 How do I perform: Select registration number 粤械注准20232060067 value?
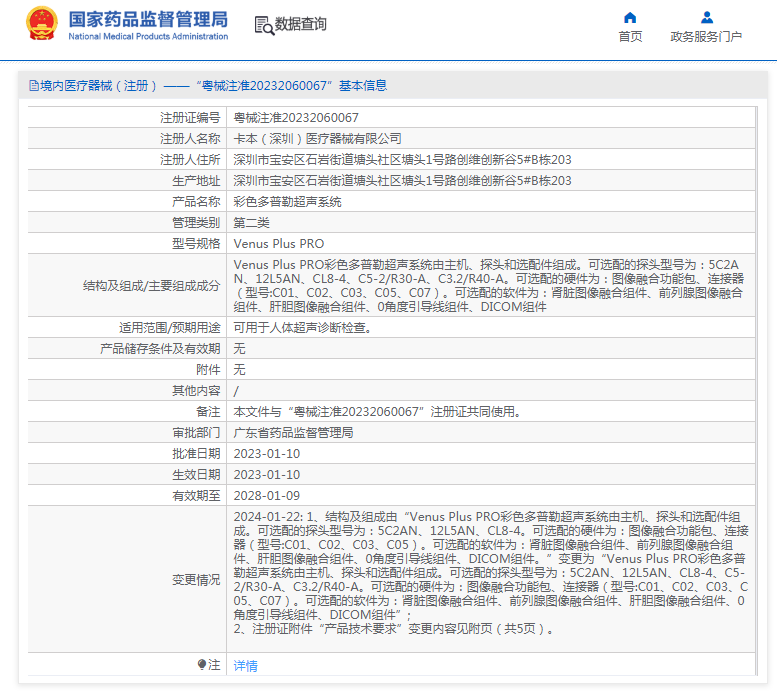tap(296, 118)
